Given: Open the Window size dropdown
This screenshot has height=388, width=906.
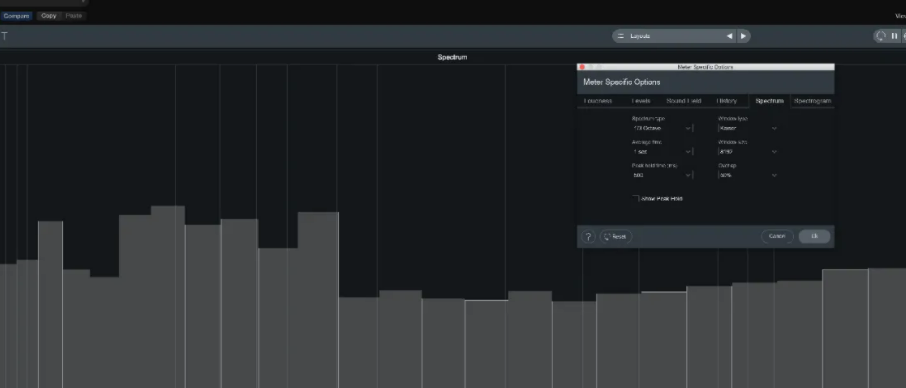Looking at the screenshot, I should tap(748, 152).
